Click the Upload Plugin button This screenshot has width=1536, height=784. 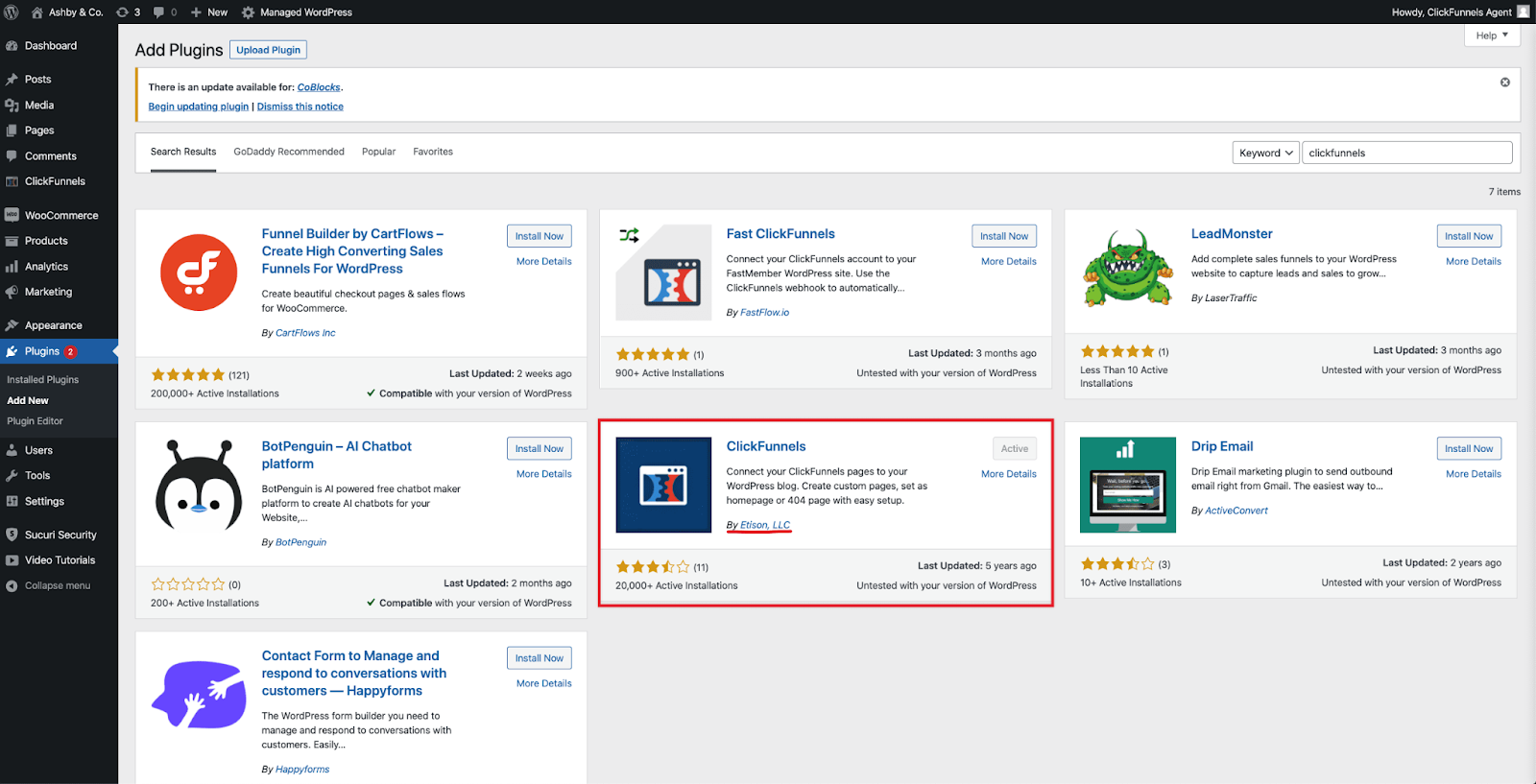coord(269,50)
